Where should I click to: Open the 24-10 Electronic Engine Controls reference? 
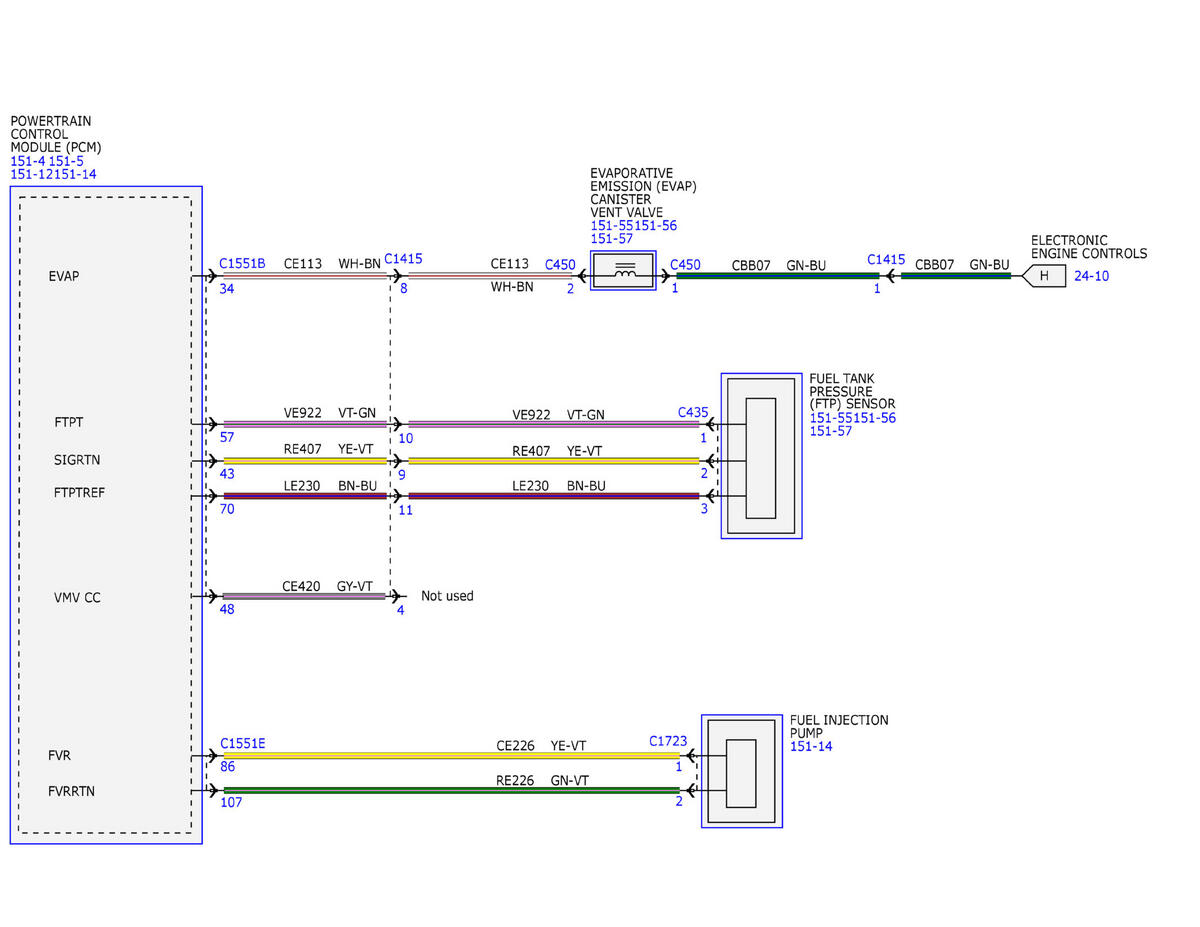[1091, 276]
